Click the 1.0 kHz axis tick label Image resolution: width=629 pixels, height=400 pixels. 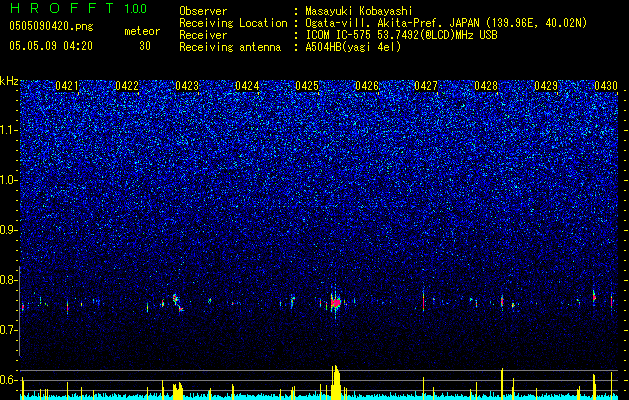[x=8, y=180]
